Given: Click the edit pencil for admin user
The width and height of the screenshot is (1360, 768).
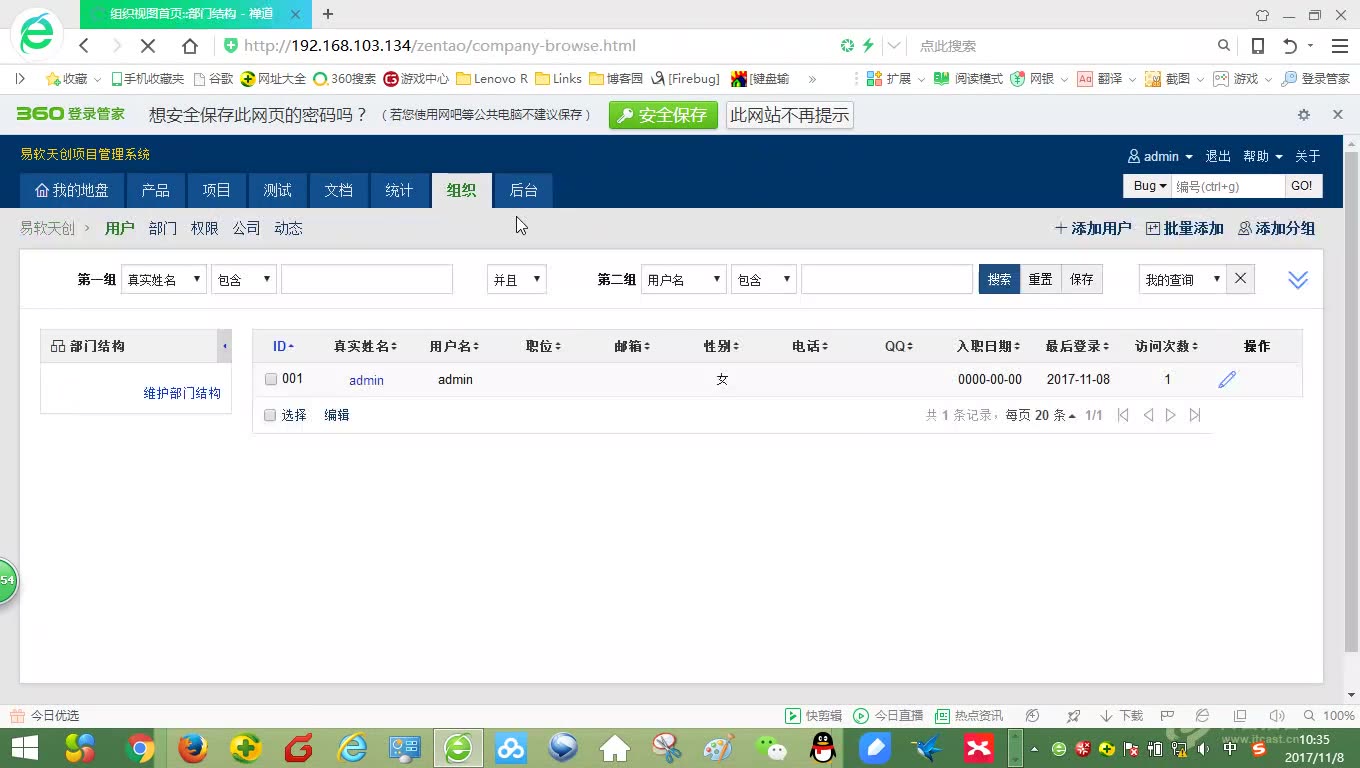Looking at the screenshot, I should [1227, 379].
